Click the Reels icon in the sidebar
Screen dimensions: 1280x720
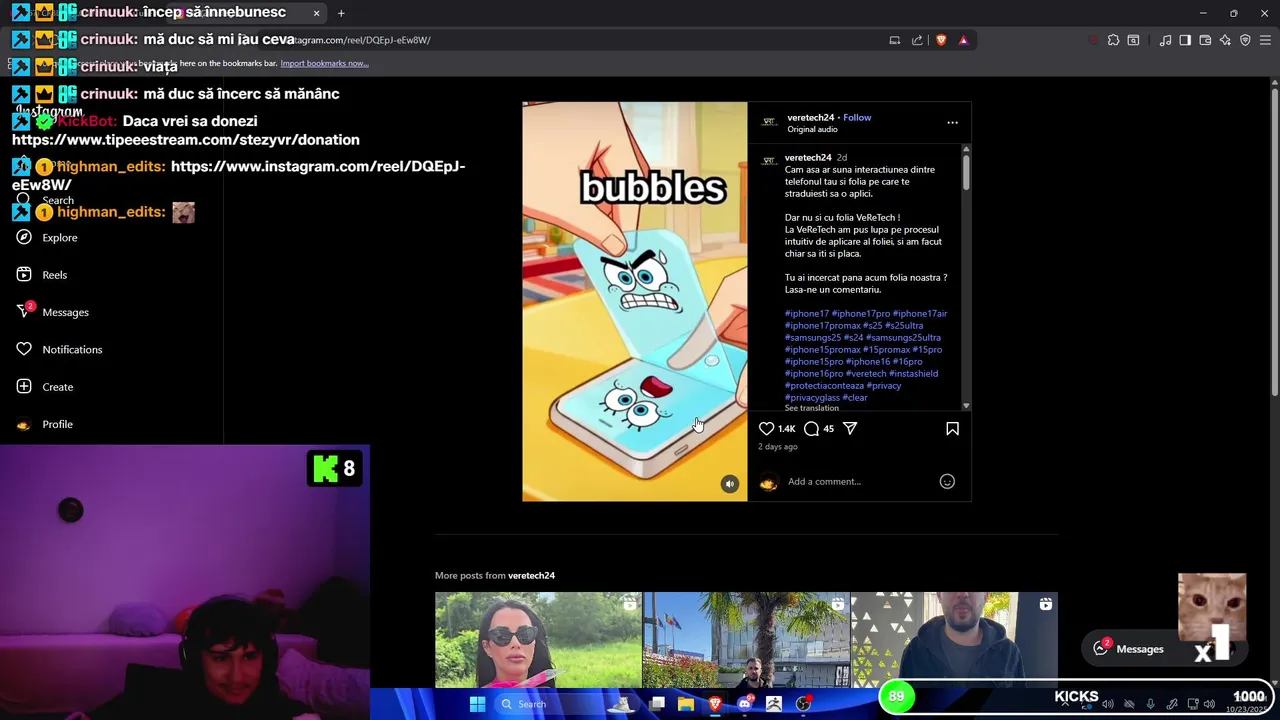[24, 275]
